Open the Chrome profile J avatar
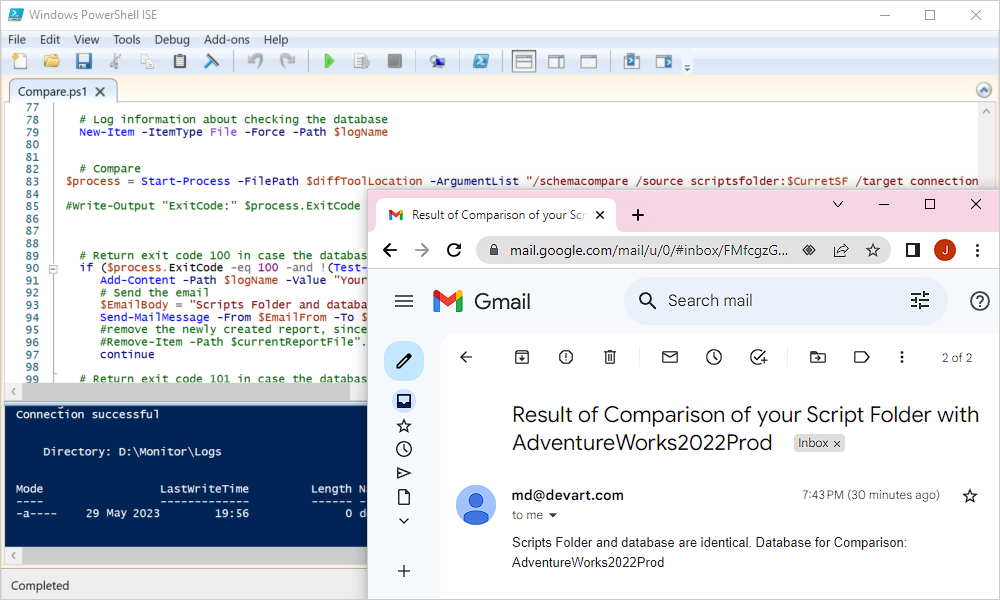Viewport: 1000px width, 600px height. coord(945,250)
